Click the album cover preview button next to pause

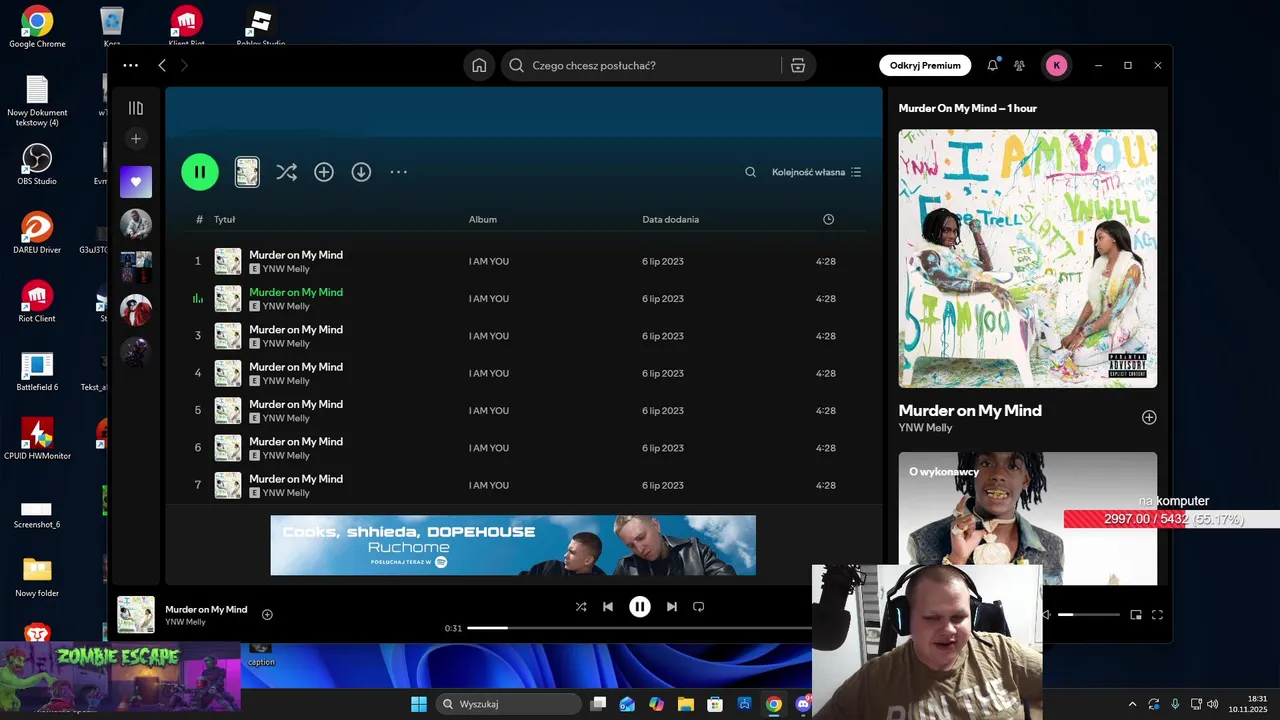(247, 172)
